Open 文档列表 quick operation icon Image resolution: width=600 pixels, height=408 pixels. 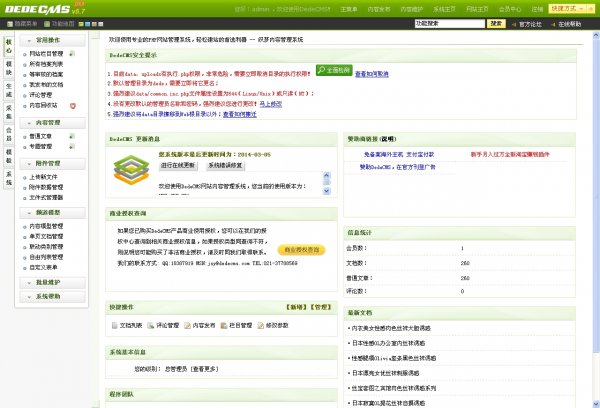tap(114, 325)
